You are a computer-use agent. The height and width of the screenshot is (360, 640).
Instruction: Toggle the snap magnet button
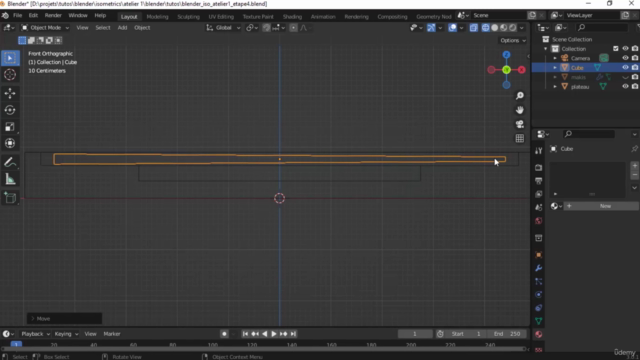coord(267,28)
